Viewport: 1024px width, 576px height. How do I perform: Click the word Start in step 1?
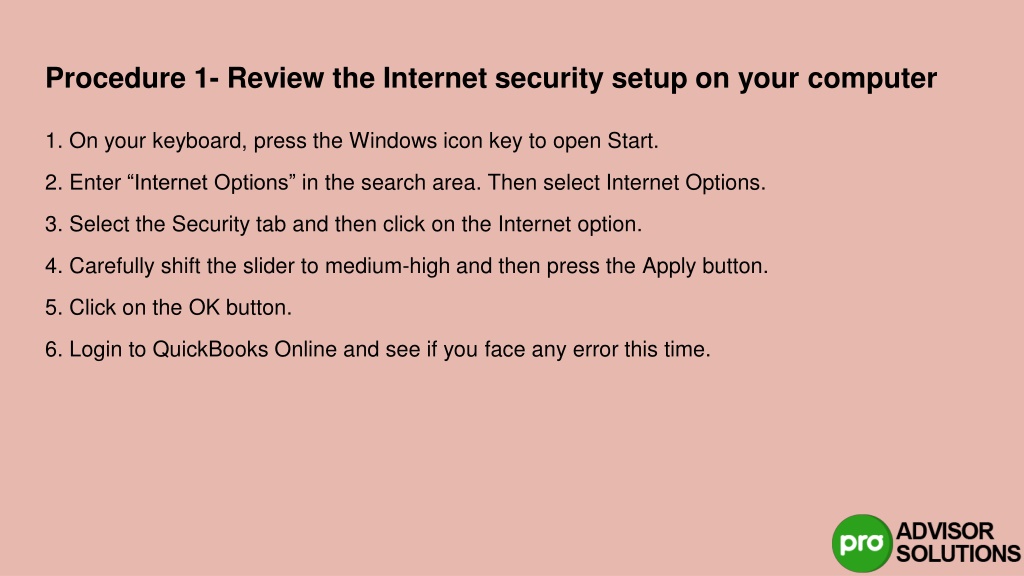(633, 141)
